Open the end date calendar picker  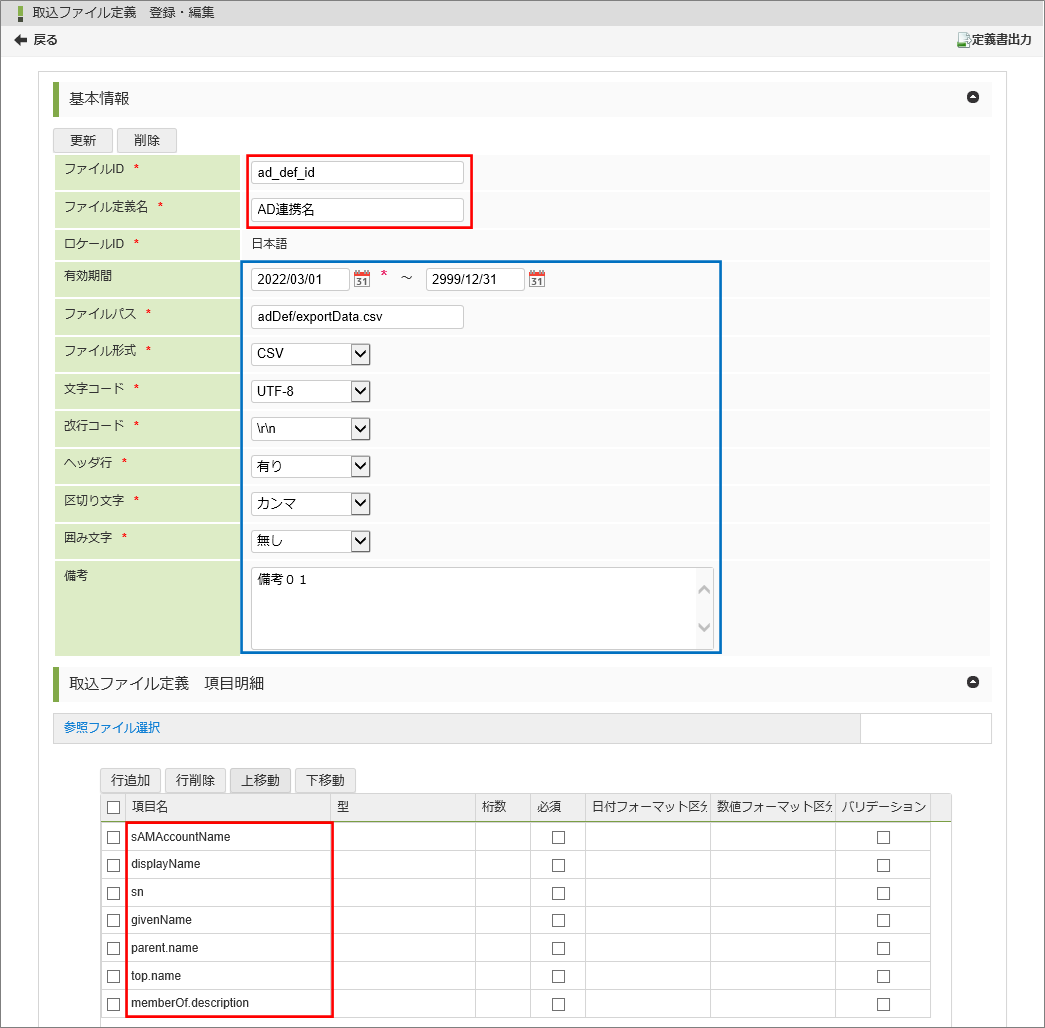(x=537, y=279)
